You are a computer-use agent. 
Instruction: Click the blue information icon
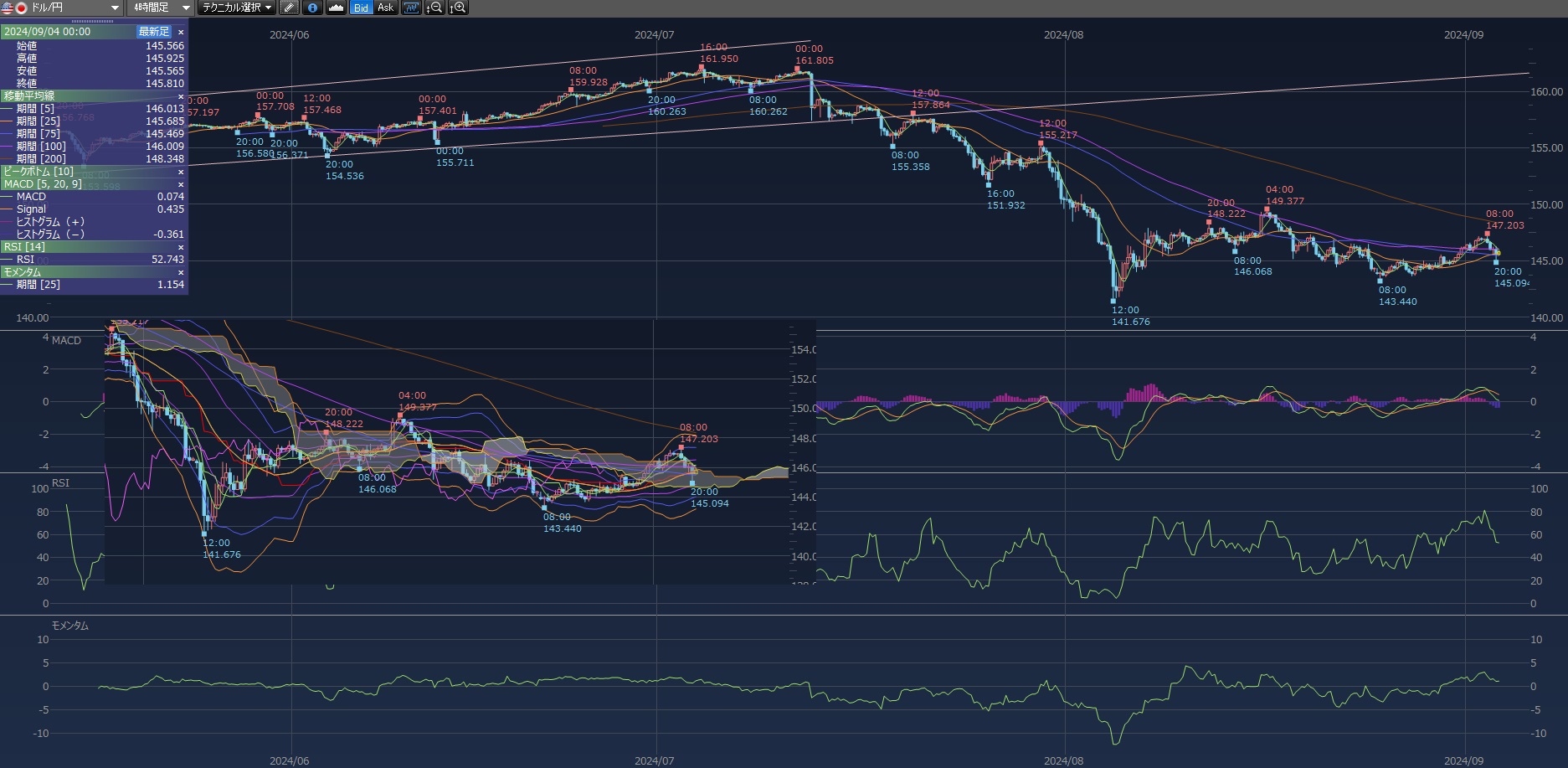312,8
